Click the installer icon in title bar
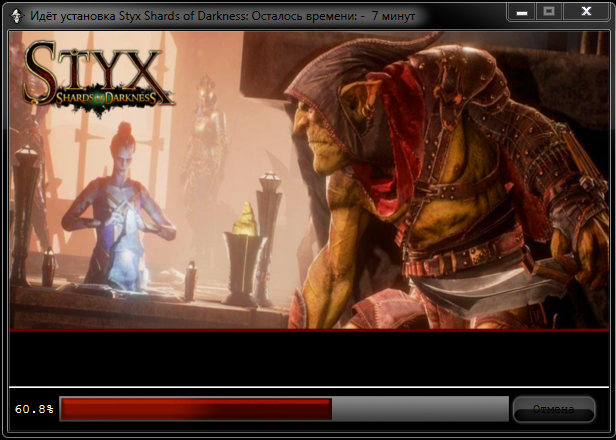Image resolution: width=616 pixels, height=440 pixels. [x=16, y=16]
